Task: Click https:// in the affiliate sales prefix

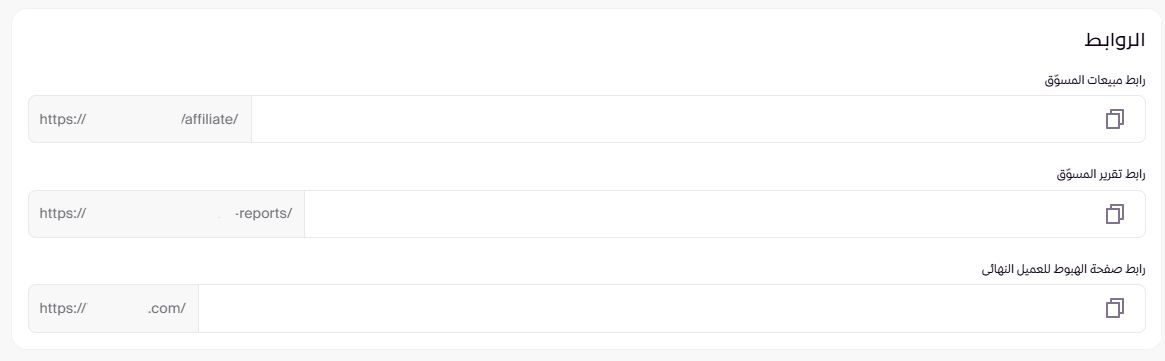Action: 63,119
